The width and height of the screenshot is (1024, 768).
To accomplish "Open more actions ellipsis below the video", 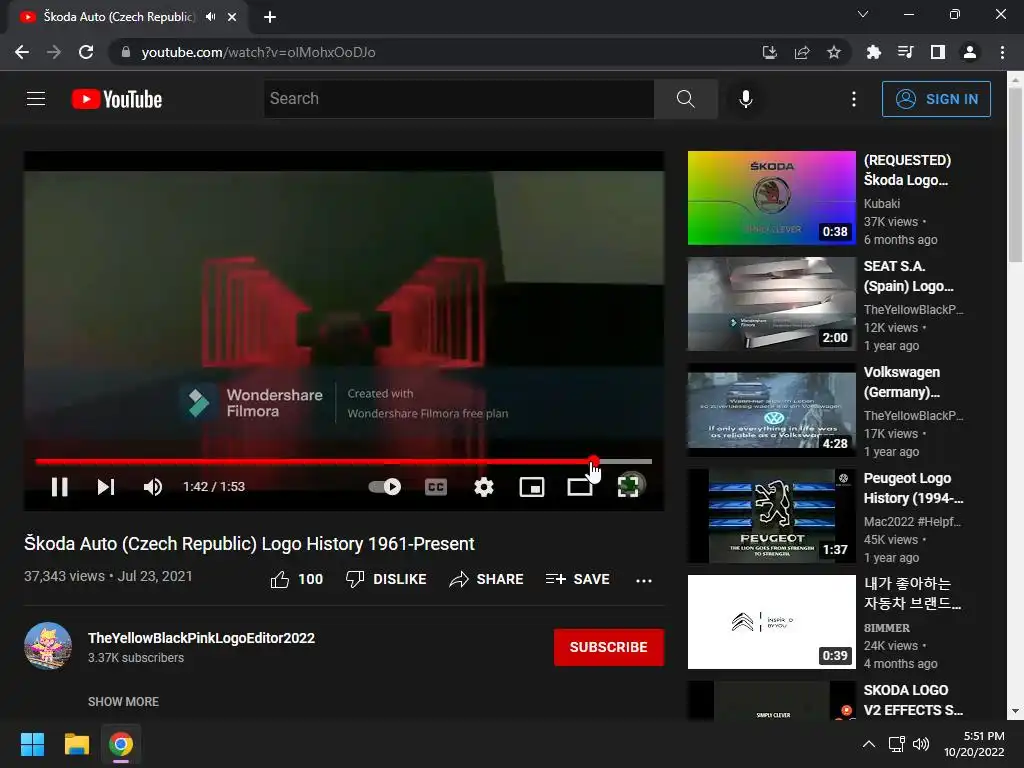I will click(643, 580).
